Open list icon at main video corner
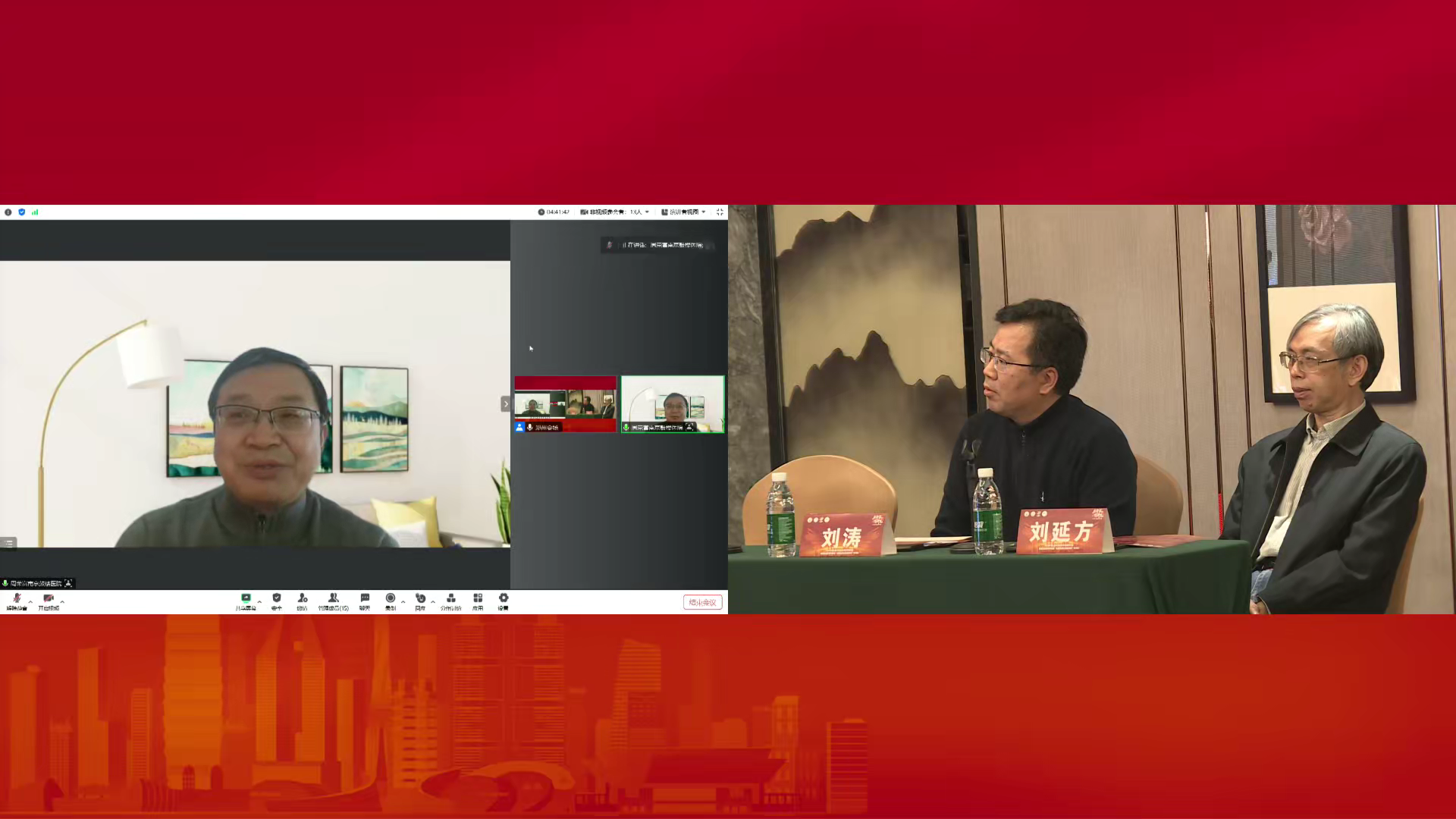 [x=8, y=543]
